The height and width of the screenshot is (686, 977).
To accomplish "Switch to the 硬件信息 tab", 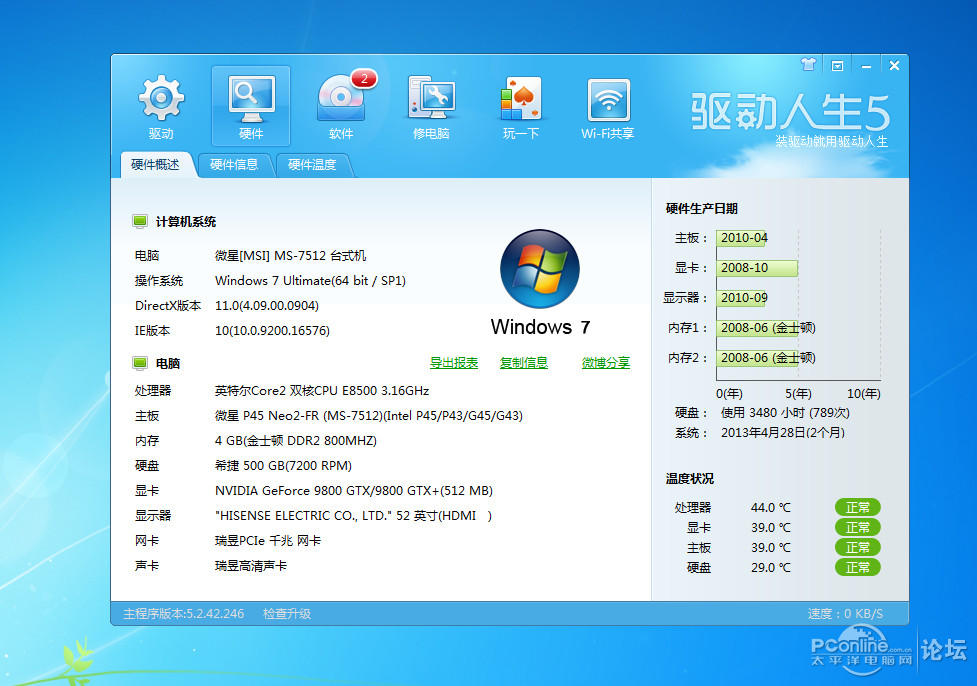I will pos(234,164).
